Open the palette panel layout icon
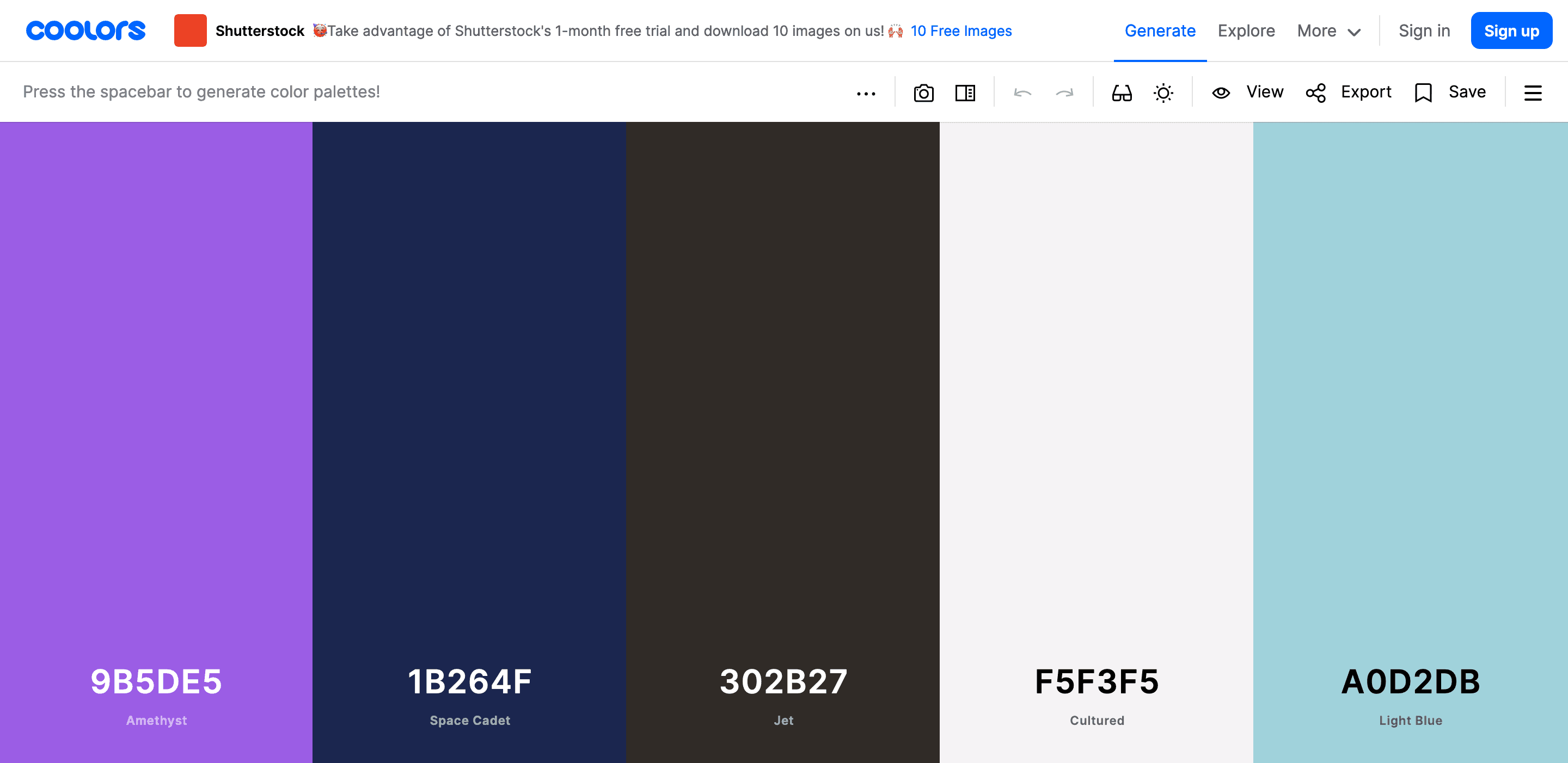Screen dimensions: 1568x763 click(965, 93)
